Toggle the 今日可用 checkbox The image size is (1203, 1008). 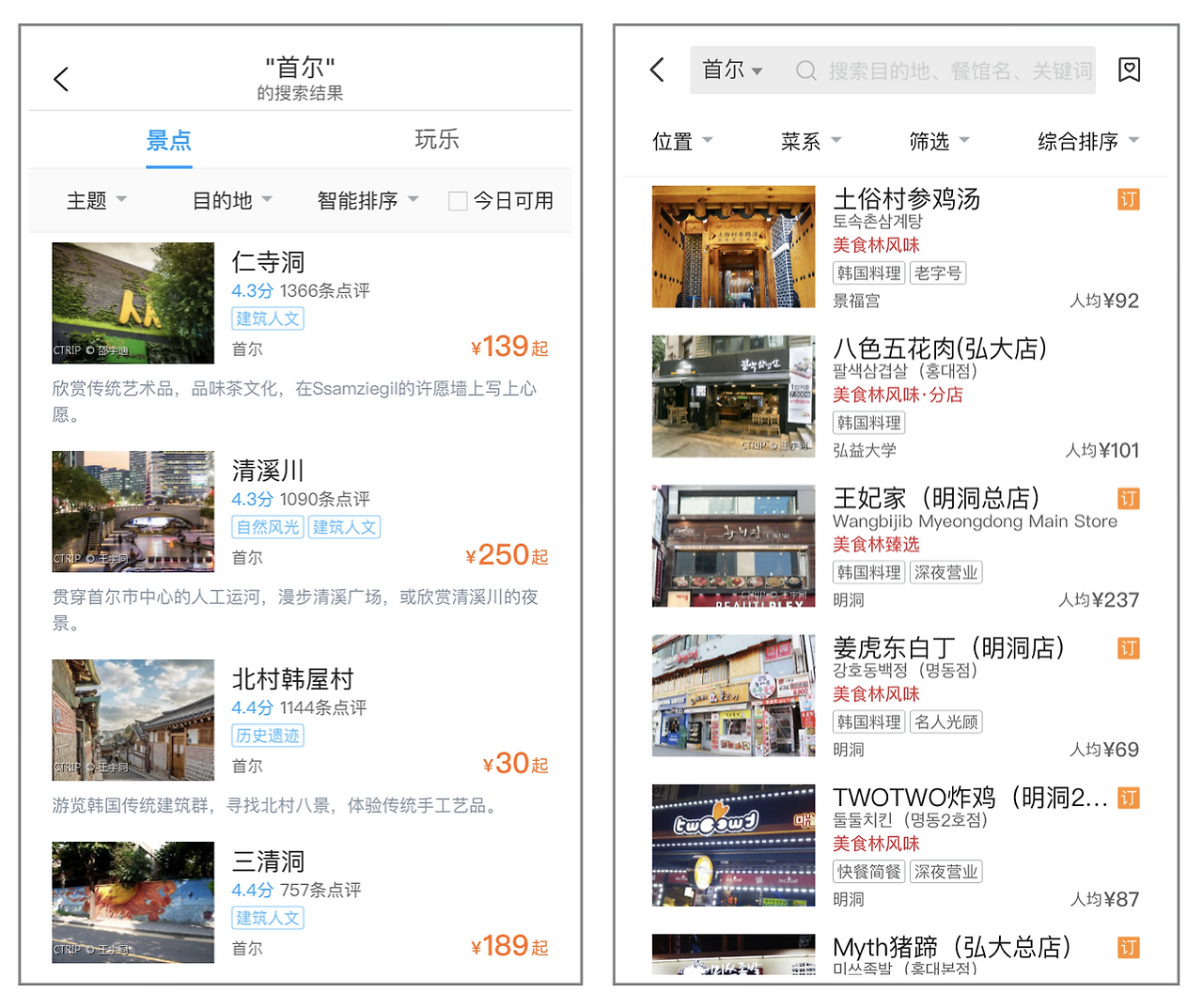pyautogui.click(x=458, y=201)
